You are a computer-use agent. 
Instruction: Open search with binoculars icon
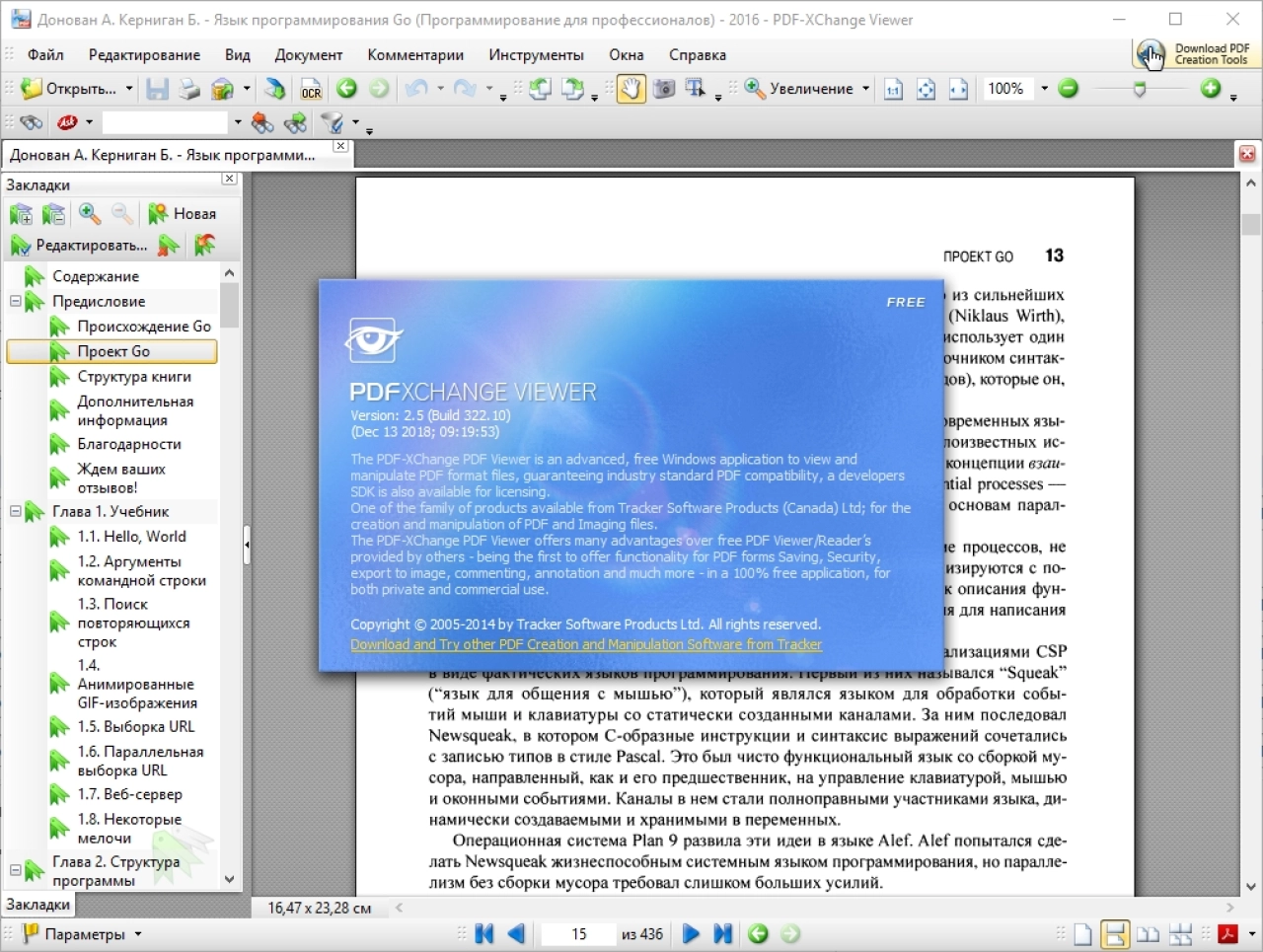(x=31, y=123)
